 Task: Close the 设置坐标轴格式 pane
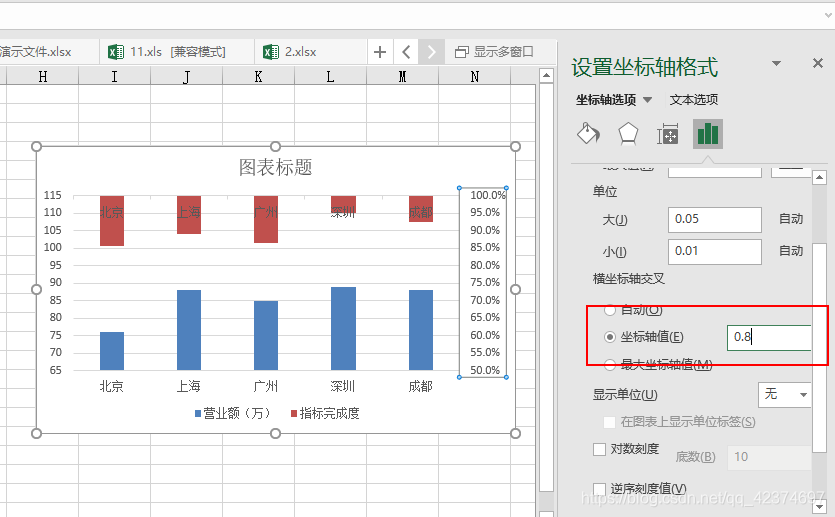tap(818, 63)
